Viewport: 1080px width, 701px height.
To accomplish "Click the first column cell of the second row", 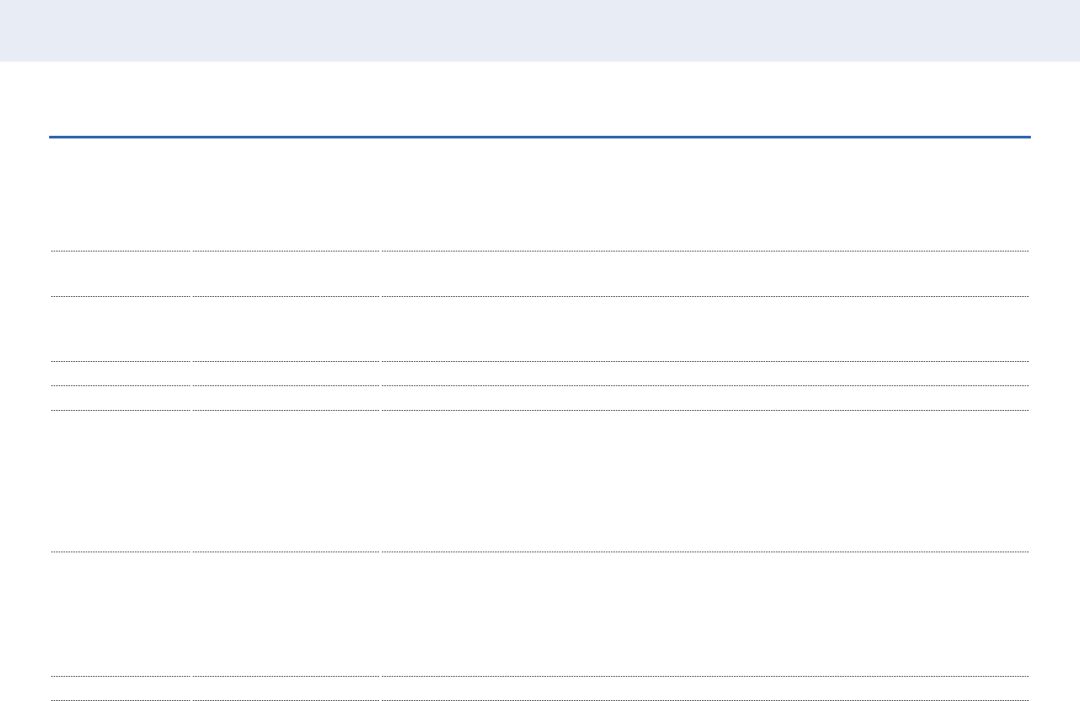I will (121, 274).
